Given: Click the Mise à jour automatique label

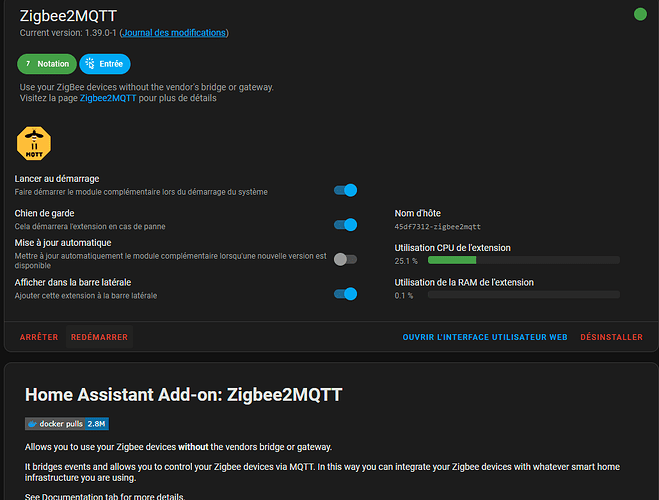Looking at the screenshot, I should [63, 242].
